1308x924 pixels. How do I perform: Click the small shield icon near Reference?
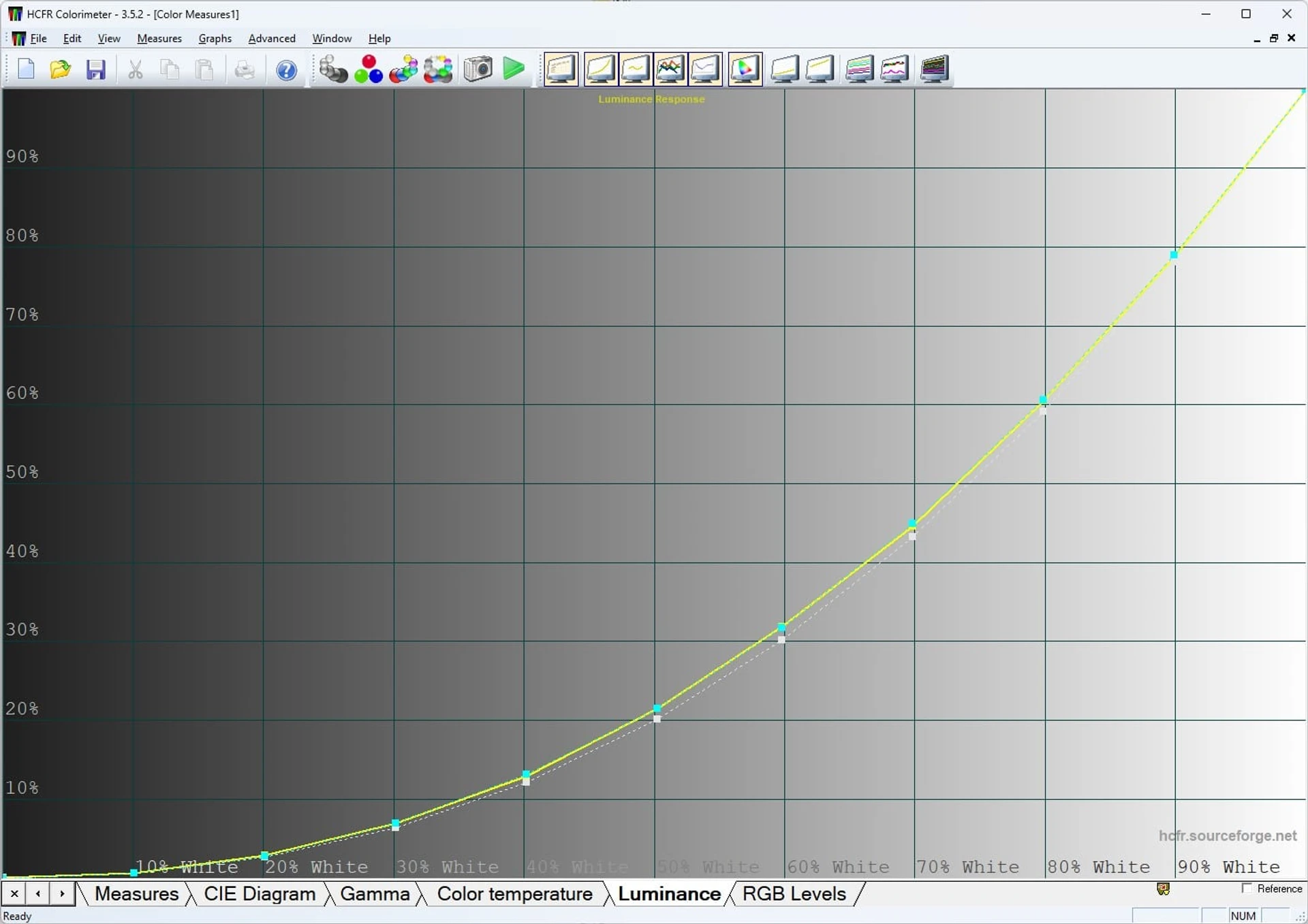tap(1163, 889)
